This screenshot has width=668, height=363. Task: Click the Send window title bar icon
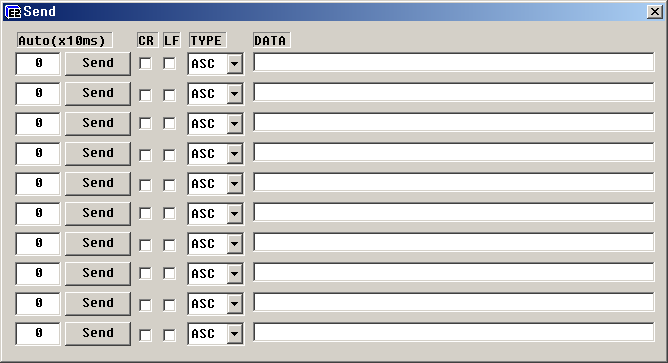pos(13,12)
